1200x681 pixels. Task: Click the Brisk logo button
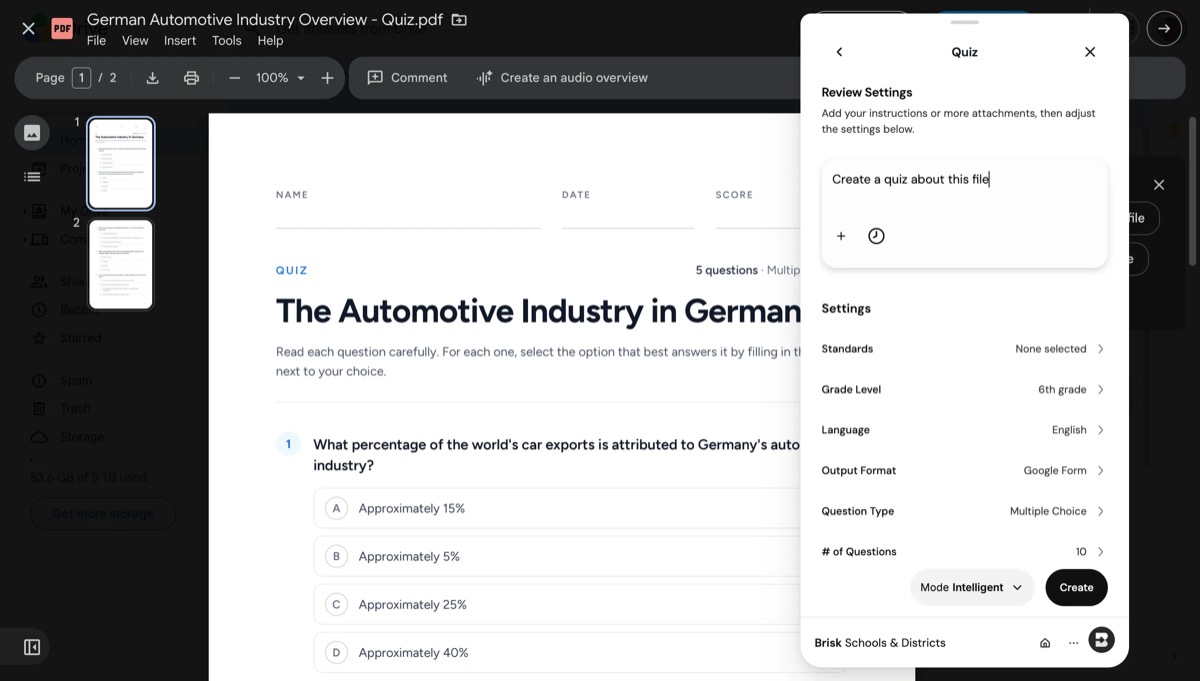point(1101,640)
